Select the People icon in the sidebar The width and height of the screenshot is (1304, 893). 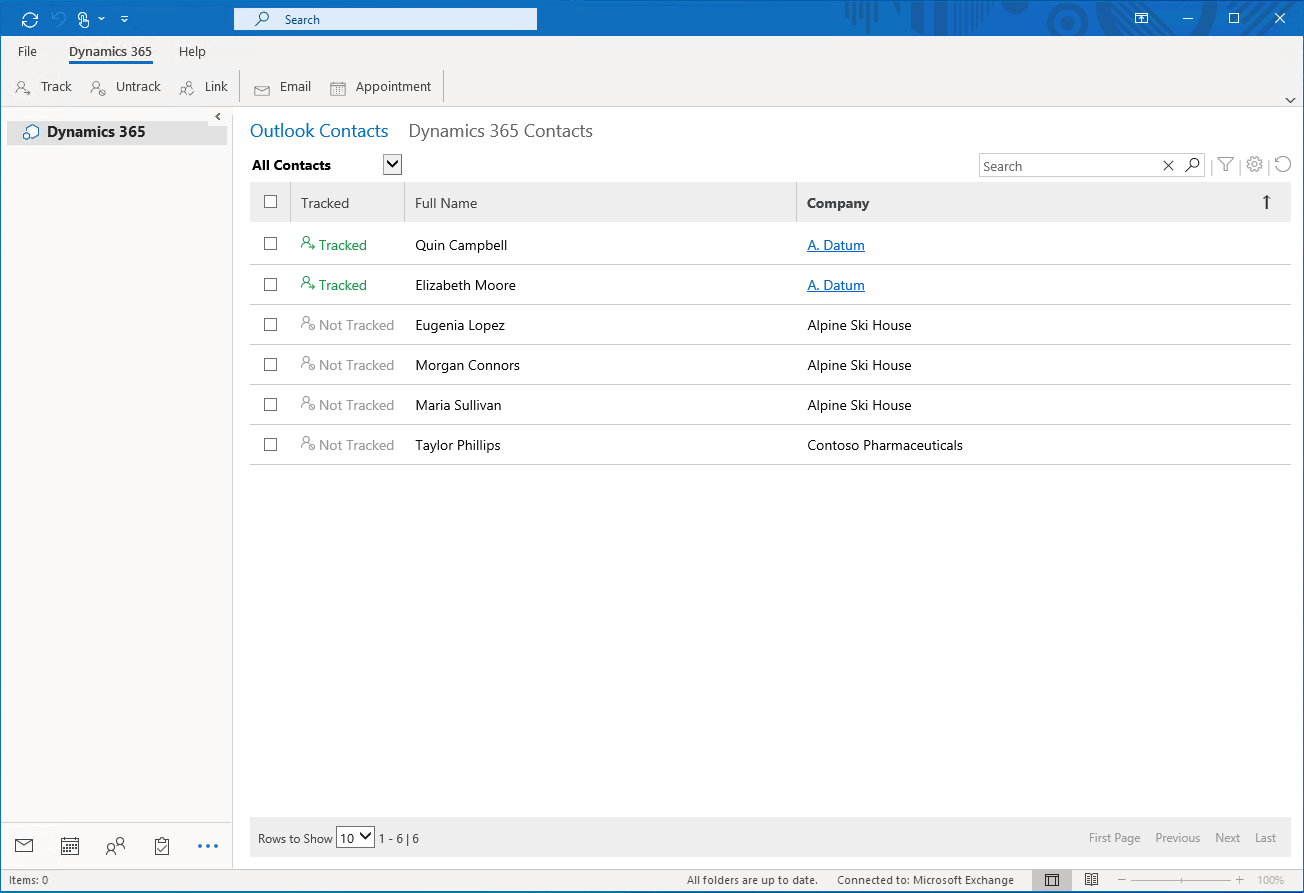(x=115, y=845)
